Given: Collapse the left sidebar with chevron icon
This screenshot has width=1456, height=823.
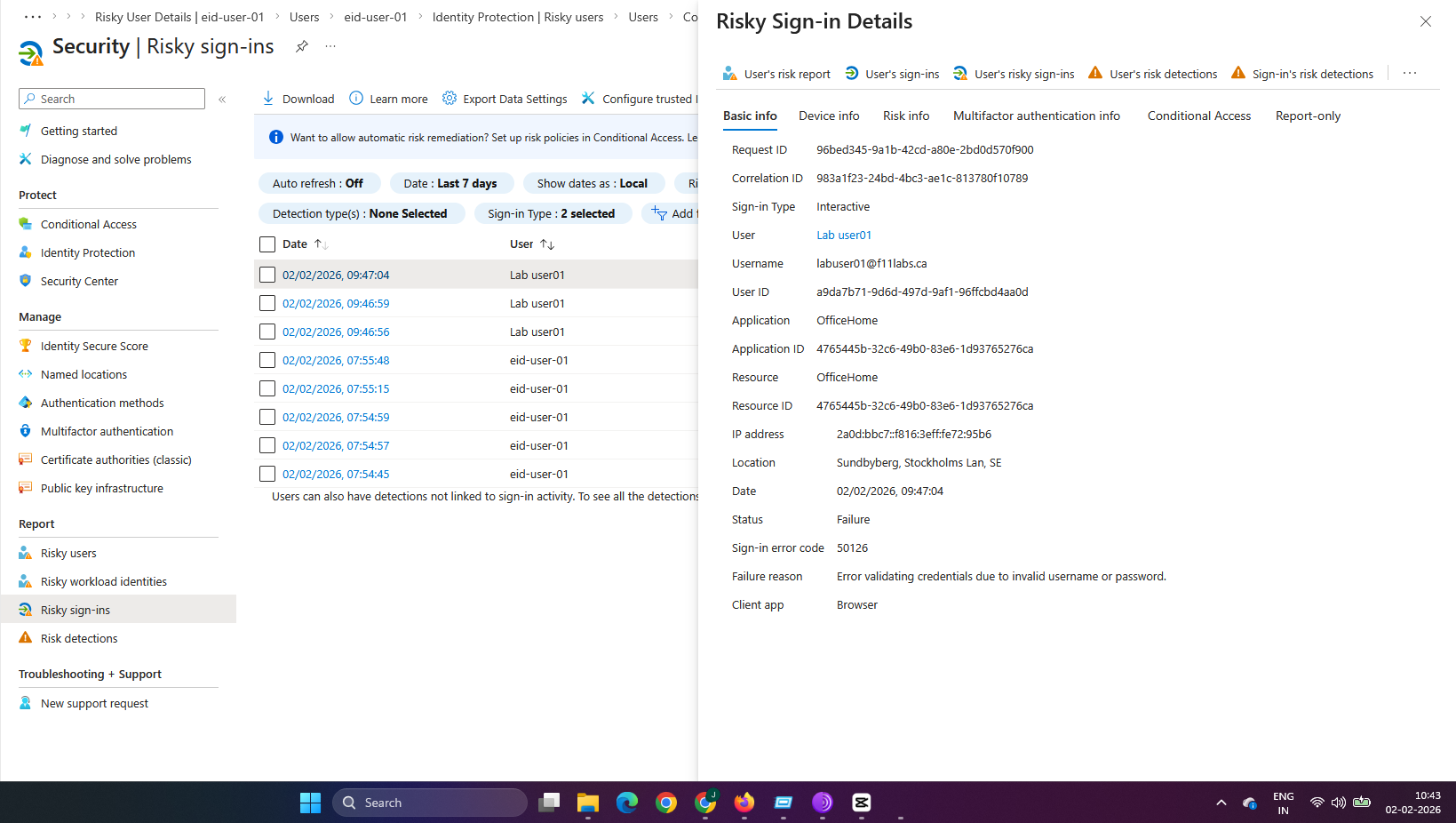Looking at the screenshot, I should tap(222, 100).
